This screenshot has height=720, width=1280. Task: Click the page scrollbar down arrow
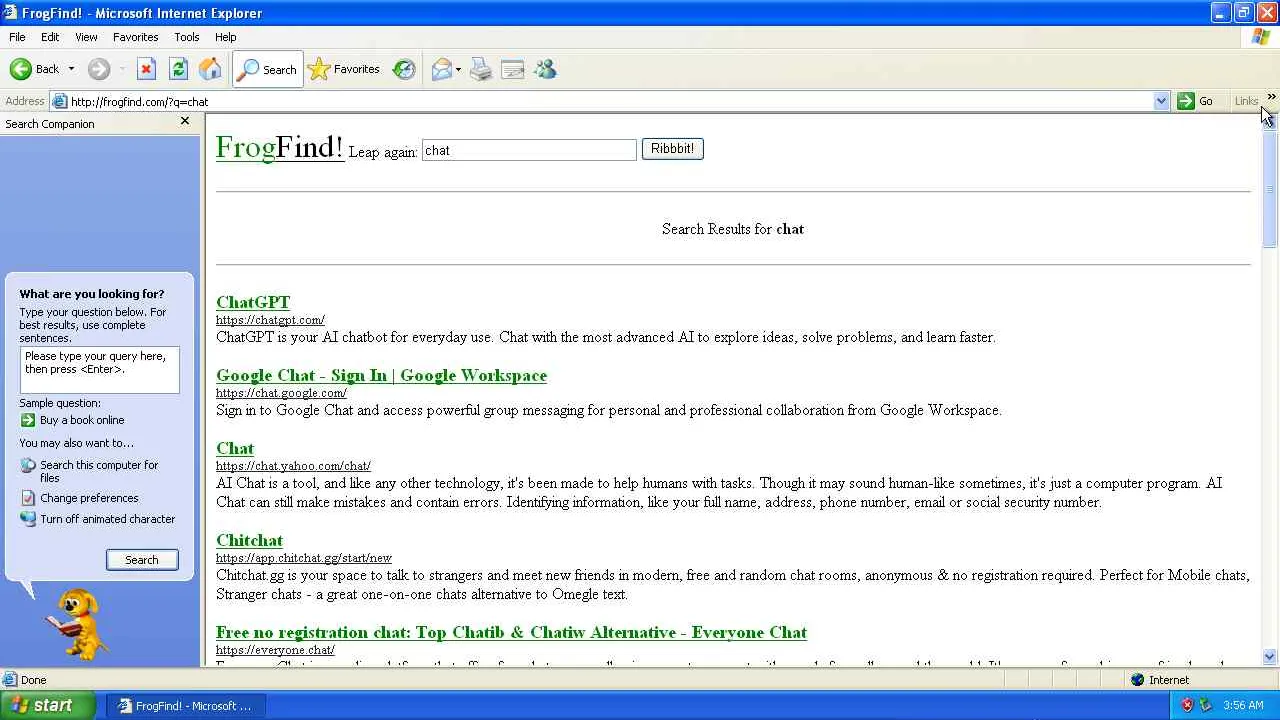(1270, 657)
